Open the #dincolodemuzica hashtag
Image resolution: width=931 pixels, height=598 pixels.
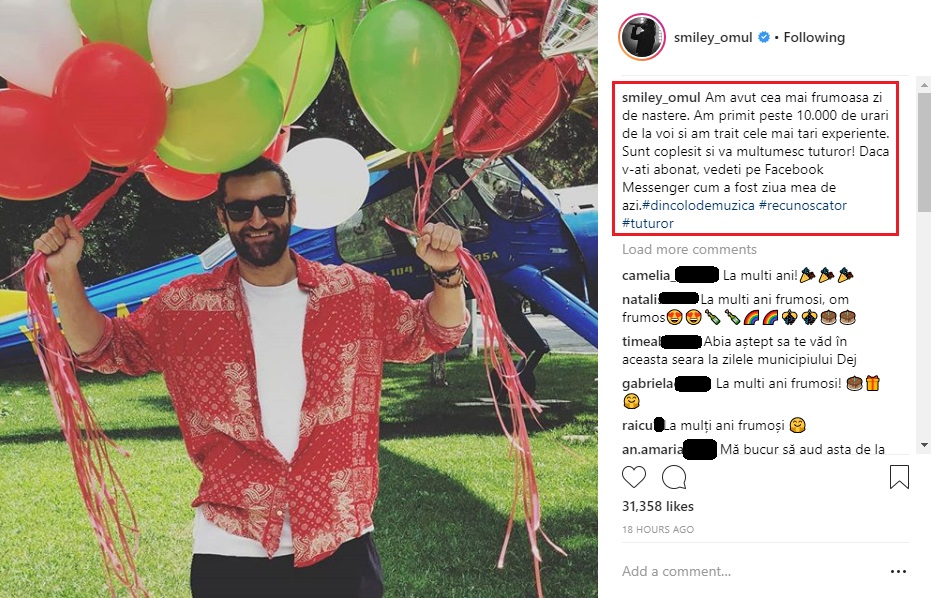[x=695, y=205]
